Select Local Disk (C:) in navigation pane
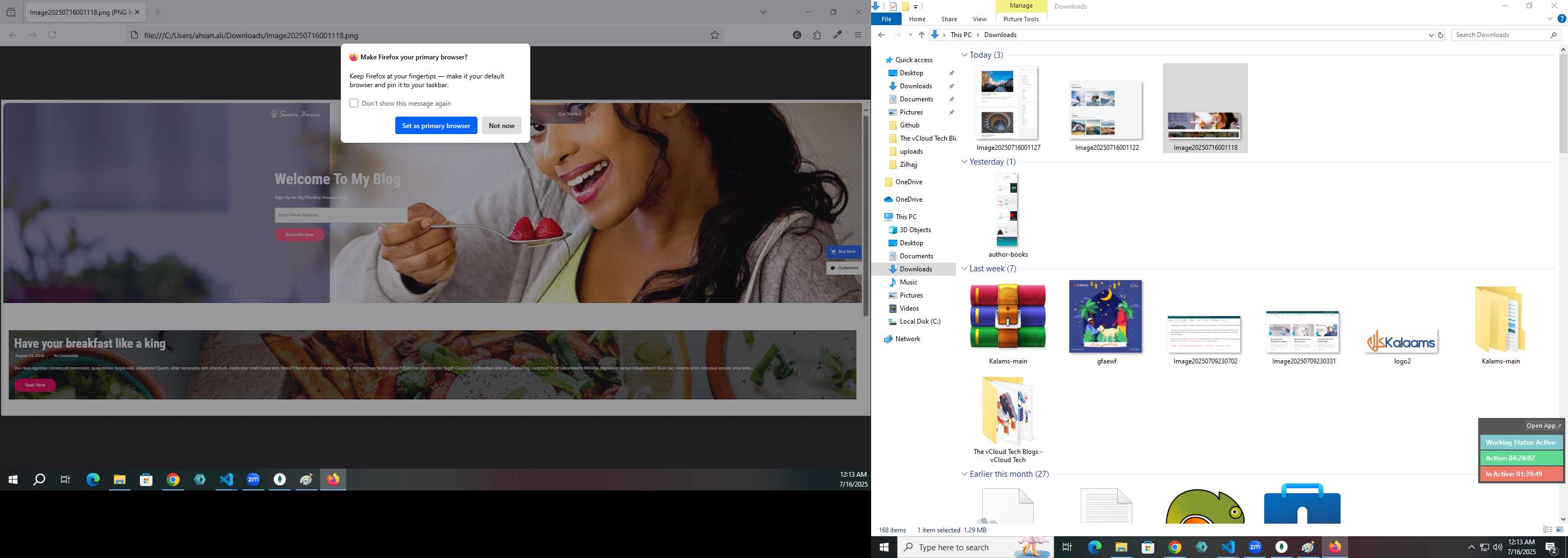1568x558 pixels. click(920, 322)
